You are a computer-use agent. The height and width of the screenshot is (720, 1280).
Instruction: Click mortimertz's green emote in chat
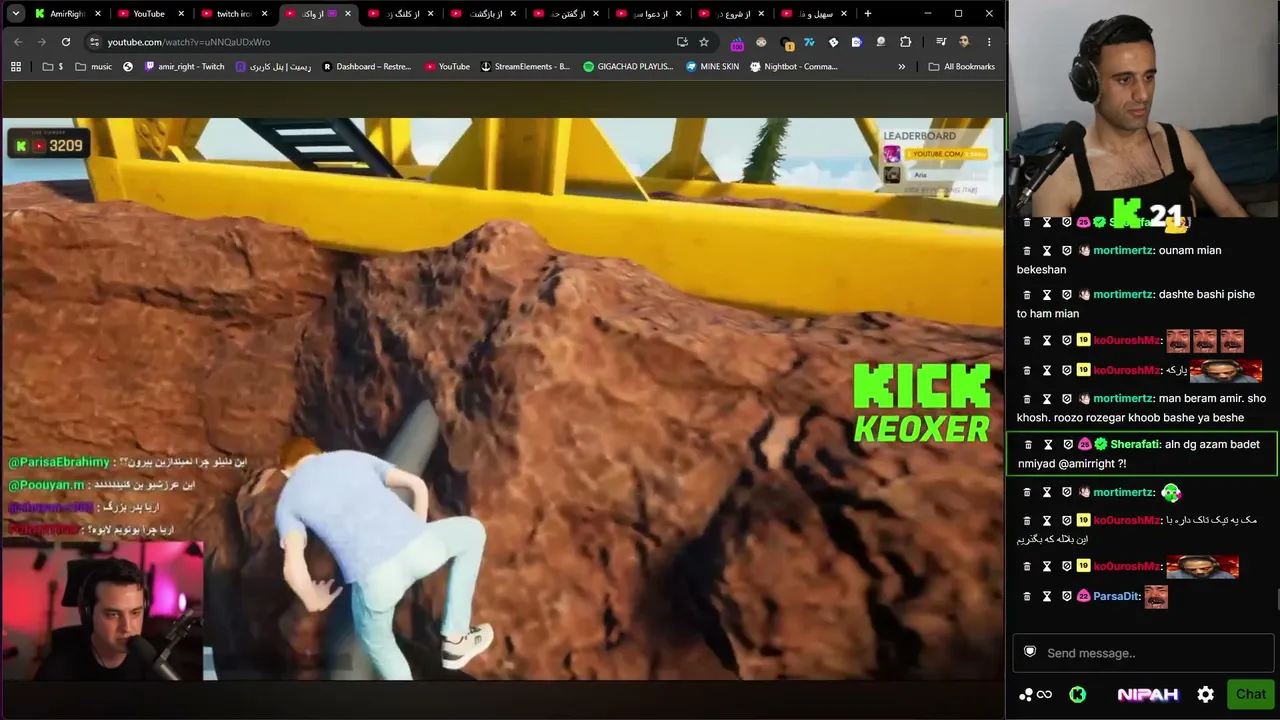tap(1171, 492)
